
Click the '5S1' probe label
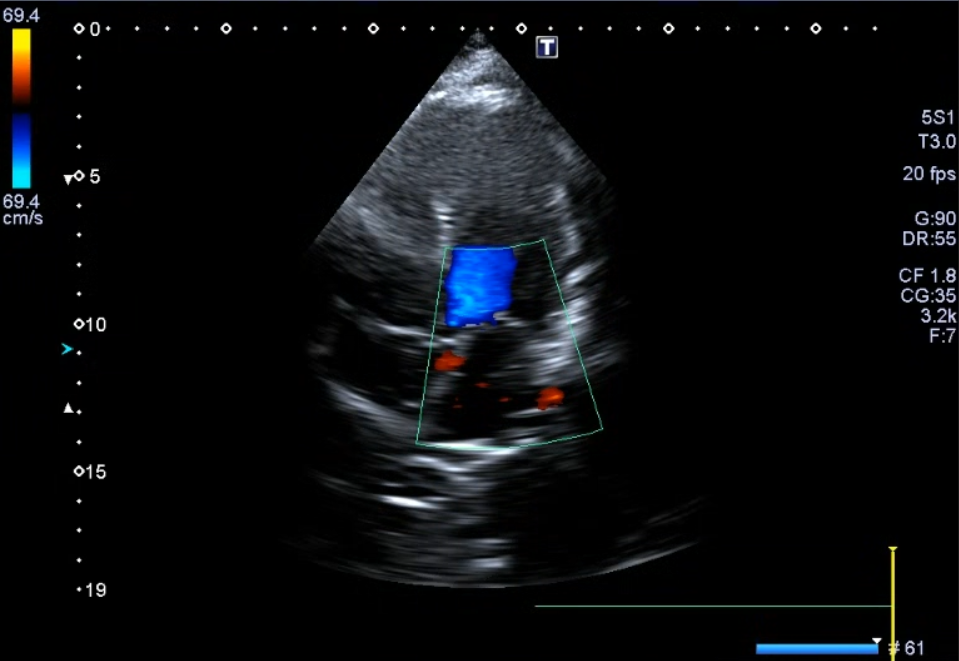point(938,117)
